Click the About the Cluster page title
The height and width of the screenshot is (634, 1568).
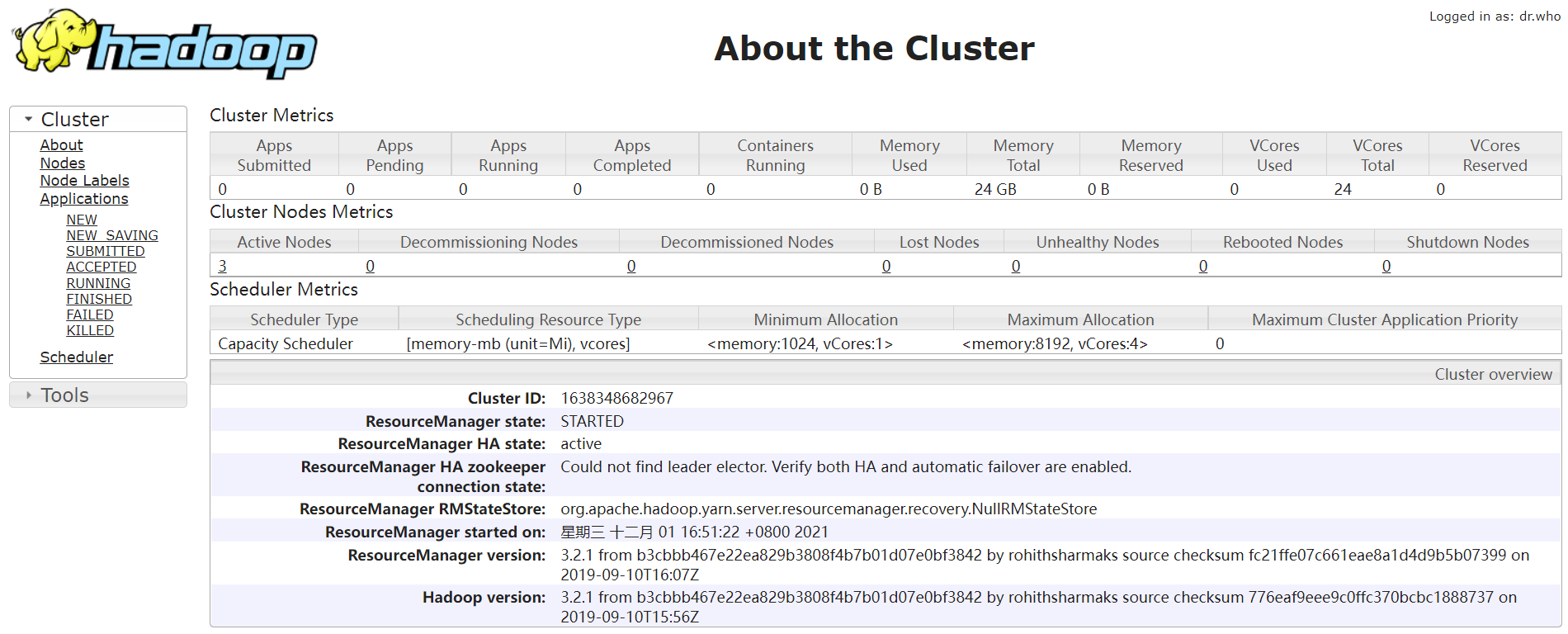(874, 48)
